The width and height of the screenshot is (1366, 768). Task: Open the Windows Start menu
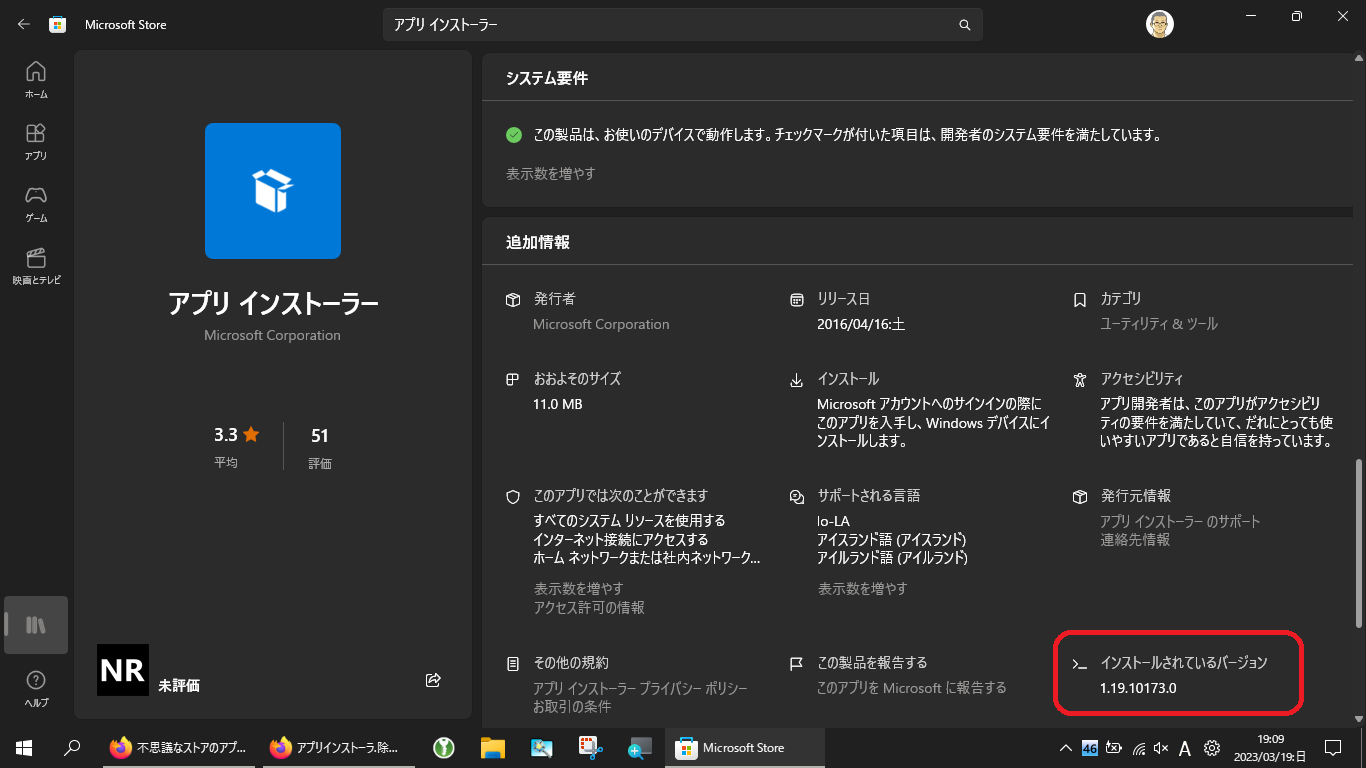[x=24, y=747]
